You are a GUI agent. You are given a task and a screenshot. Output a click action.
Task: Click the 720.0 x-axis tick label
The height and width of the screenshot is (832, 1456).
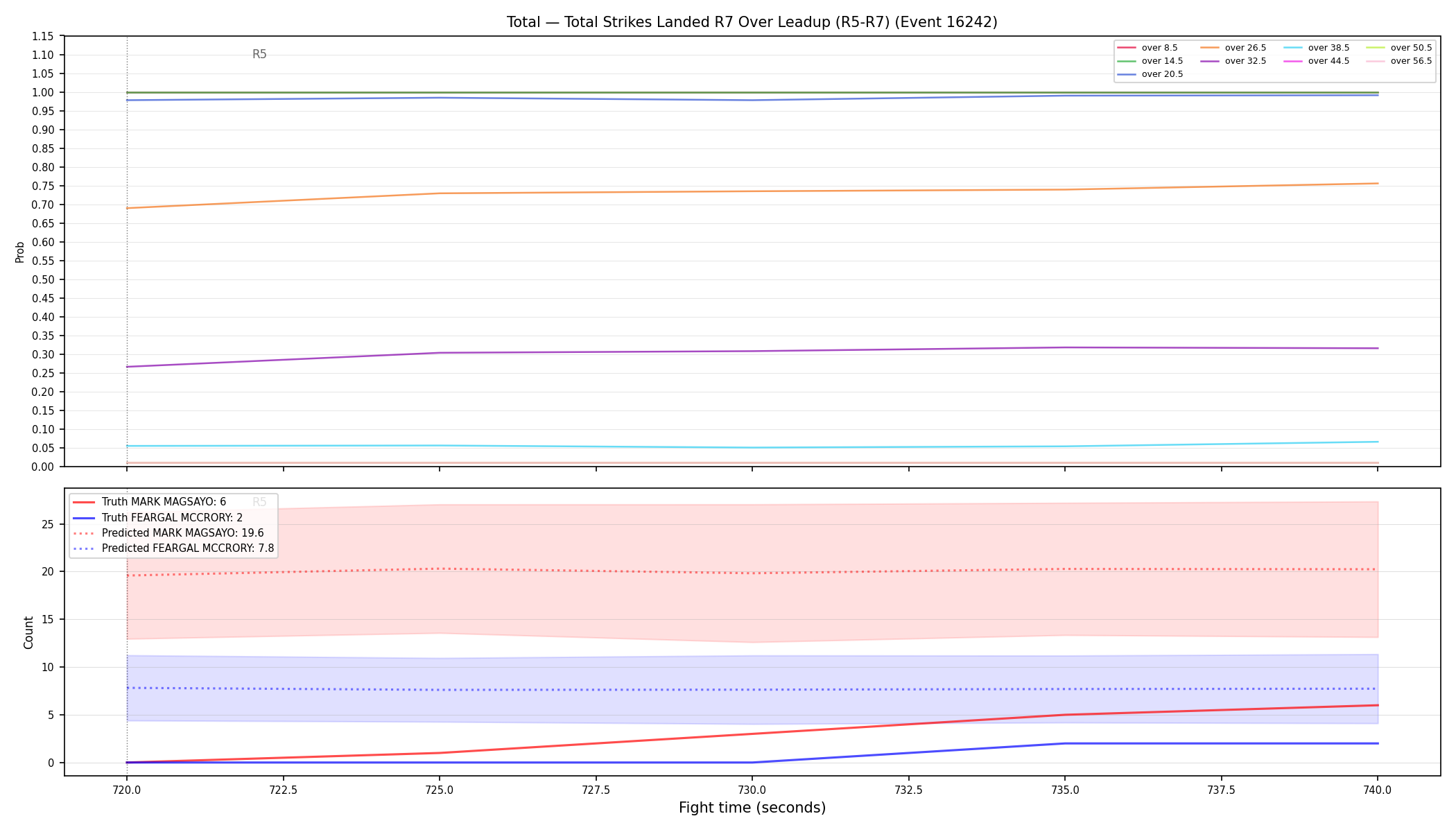126,790
